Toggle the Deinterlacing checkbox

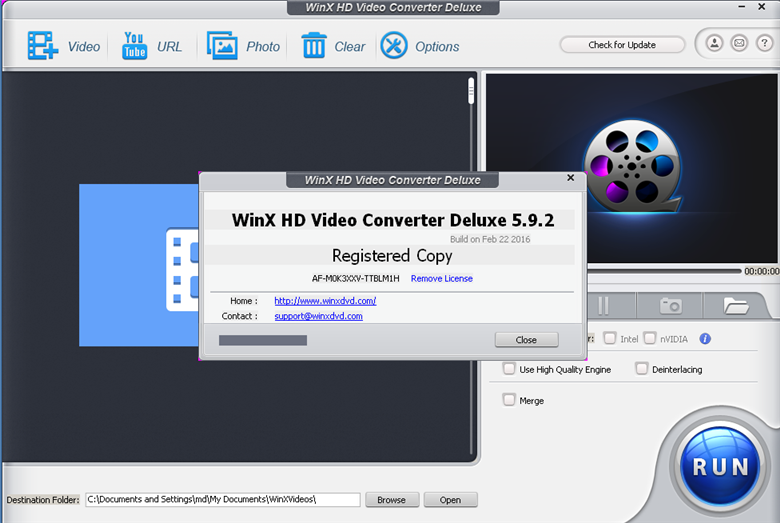pos(642,369)
